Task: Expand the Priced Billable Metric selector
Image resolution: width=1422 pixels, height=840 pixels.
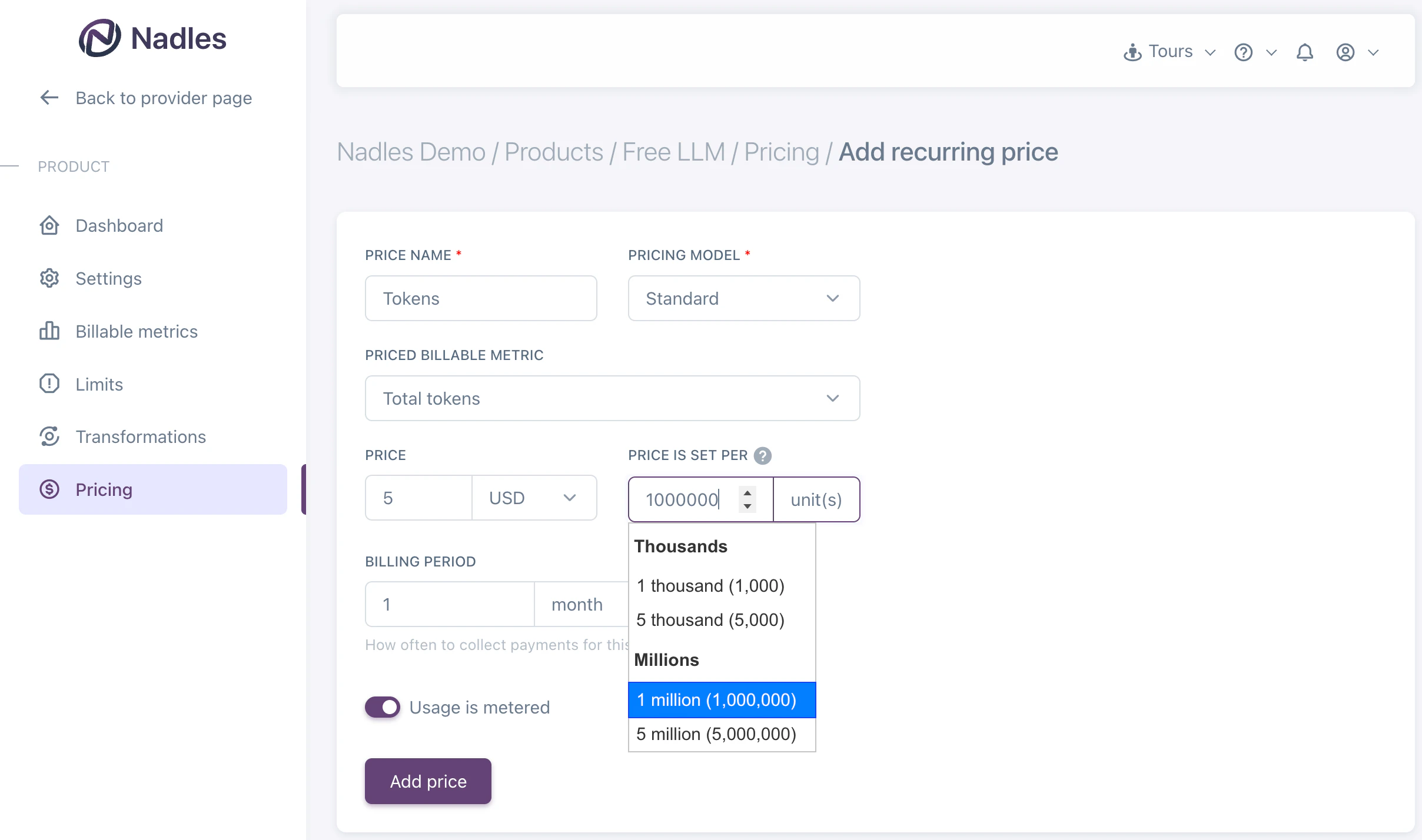Action: pyautogui.click(x=832, y=398)
